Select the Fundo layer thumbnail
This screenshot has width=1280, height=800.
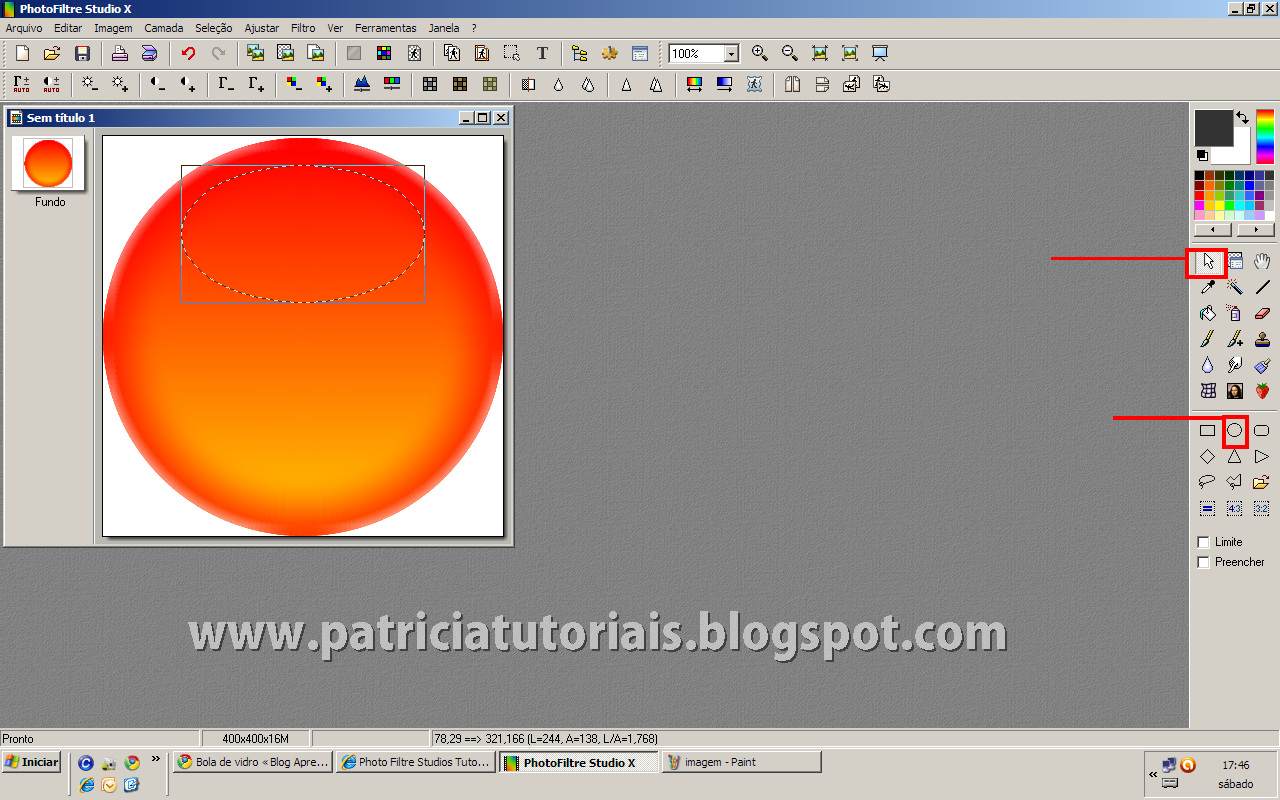tap(48, 163)
